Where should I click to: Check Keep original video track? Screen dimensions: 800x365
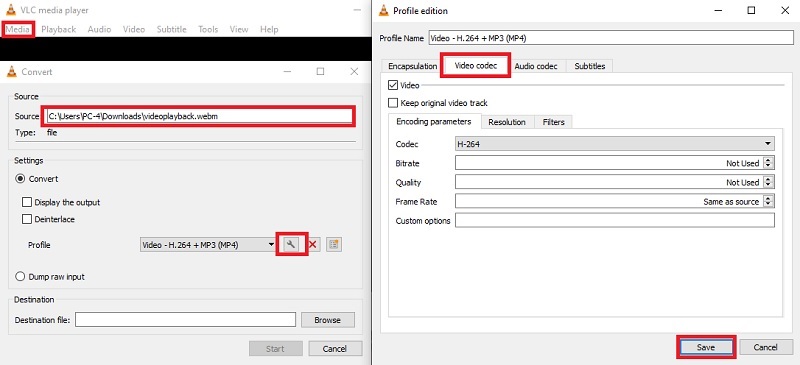pyautogui.click(x=393, y=103)
